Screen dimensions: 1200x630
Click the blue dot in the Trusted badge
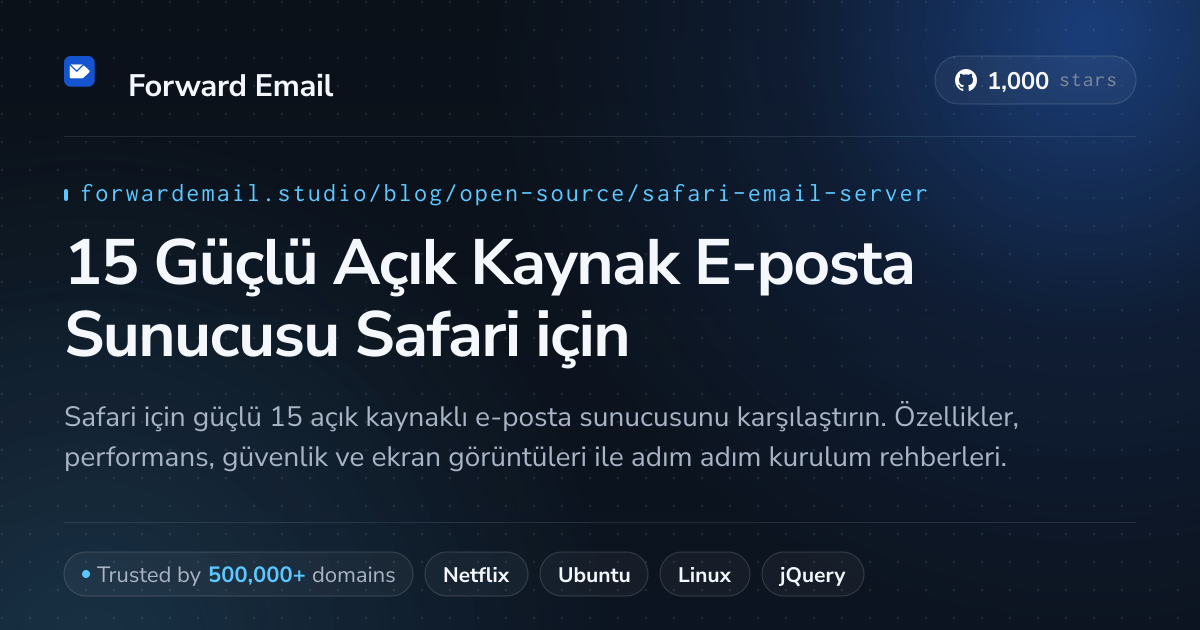[x=86, y=575]
